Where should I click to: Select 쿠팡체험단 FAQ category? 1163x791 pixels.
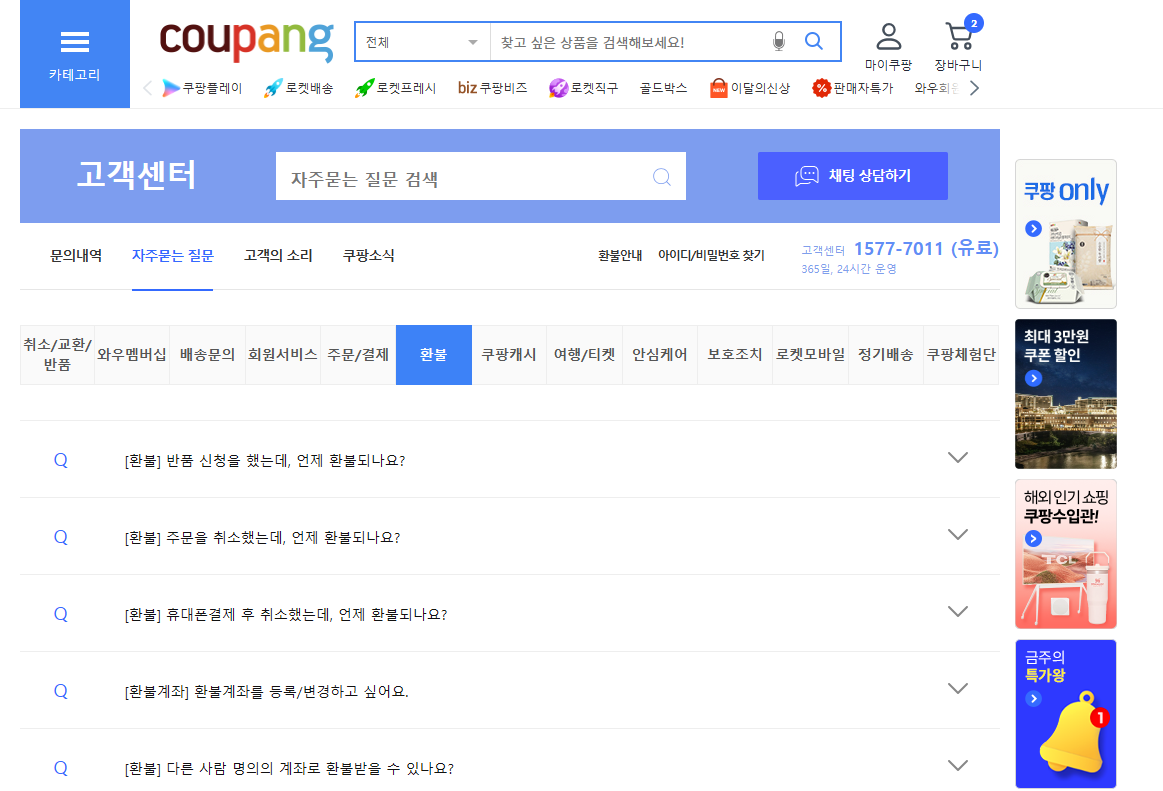961,355
